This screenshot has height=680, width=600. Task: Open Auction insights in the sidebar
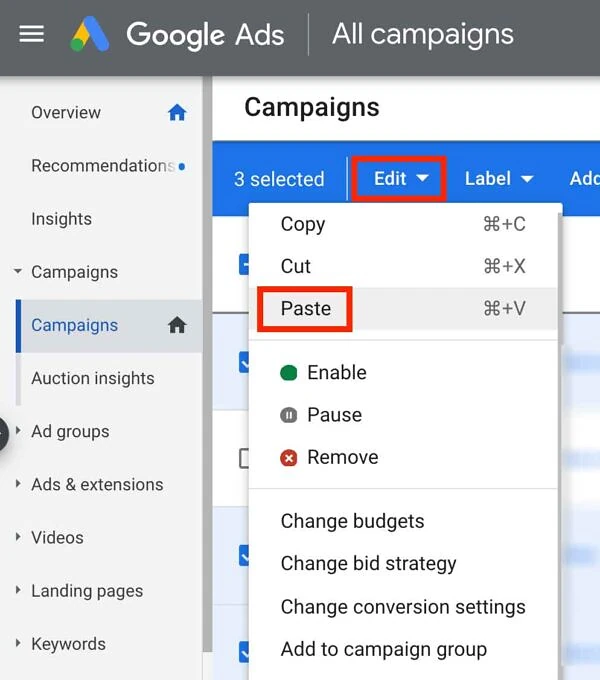pyautogui.click(x=93, y=378)
